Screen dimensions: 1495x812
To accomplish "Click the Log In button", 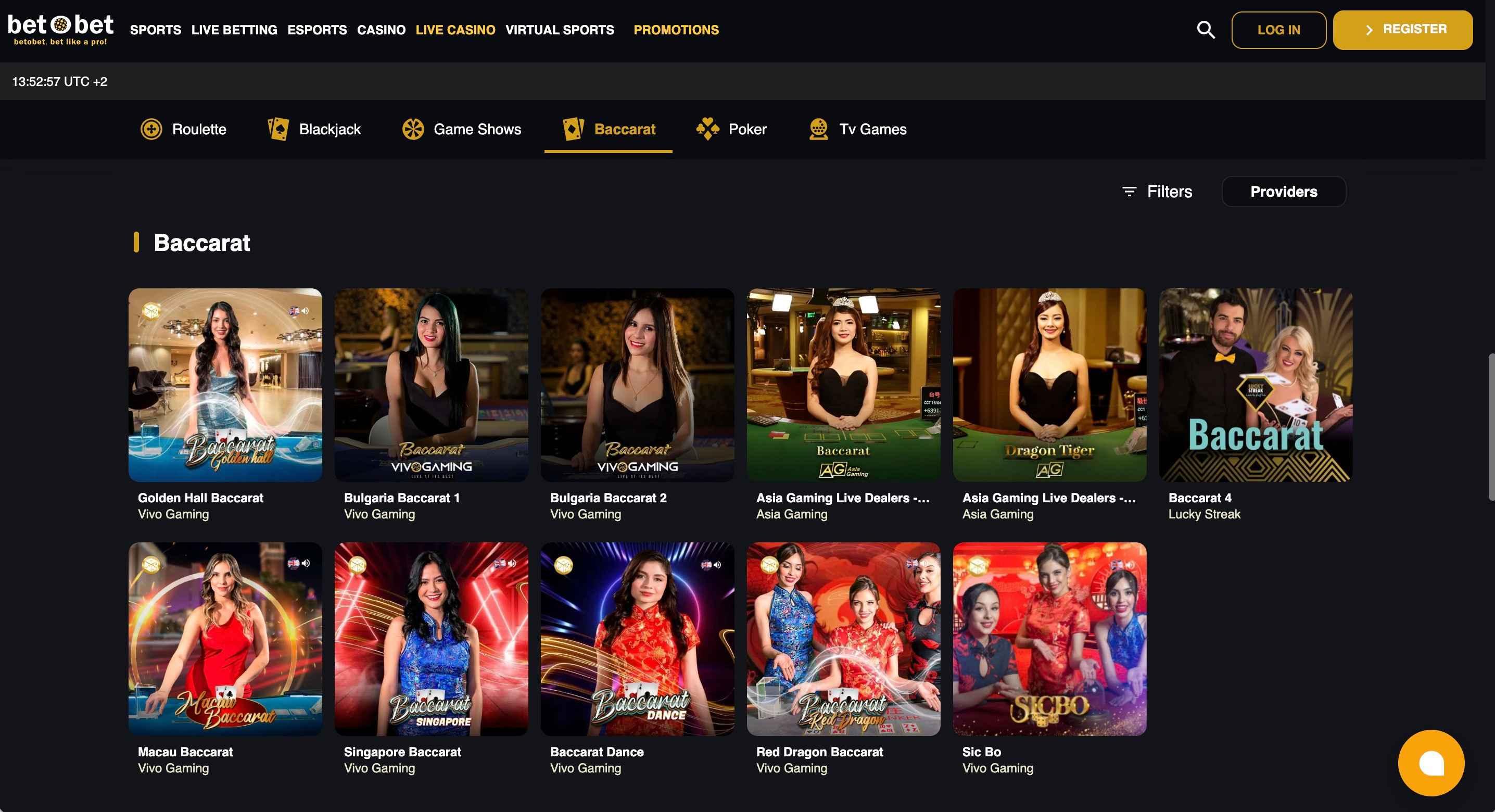I will pyautogui.click(x=1278, y=30).
